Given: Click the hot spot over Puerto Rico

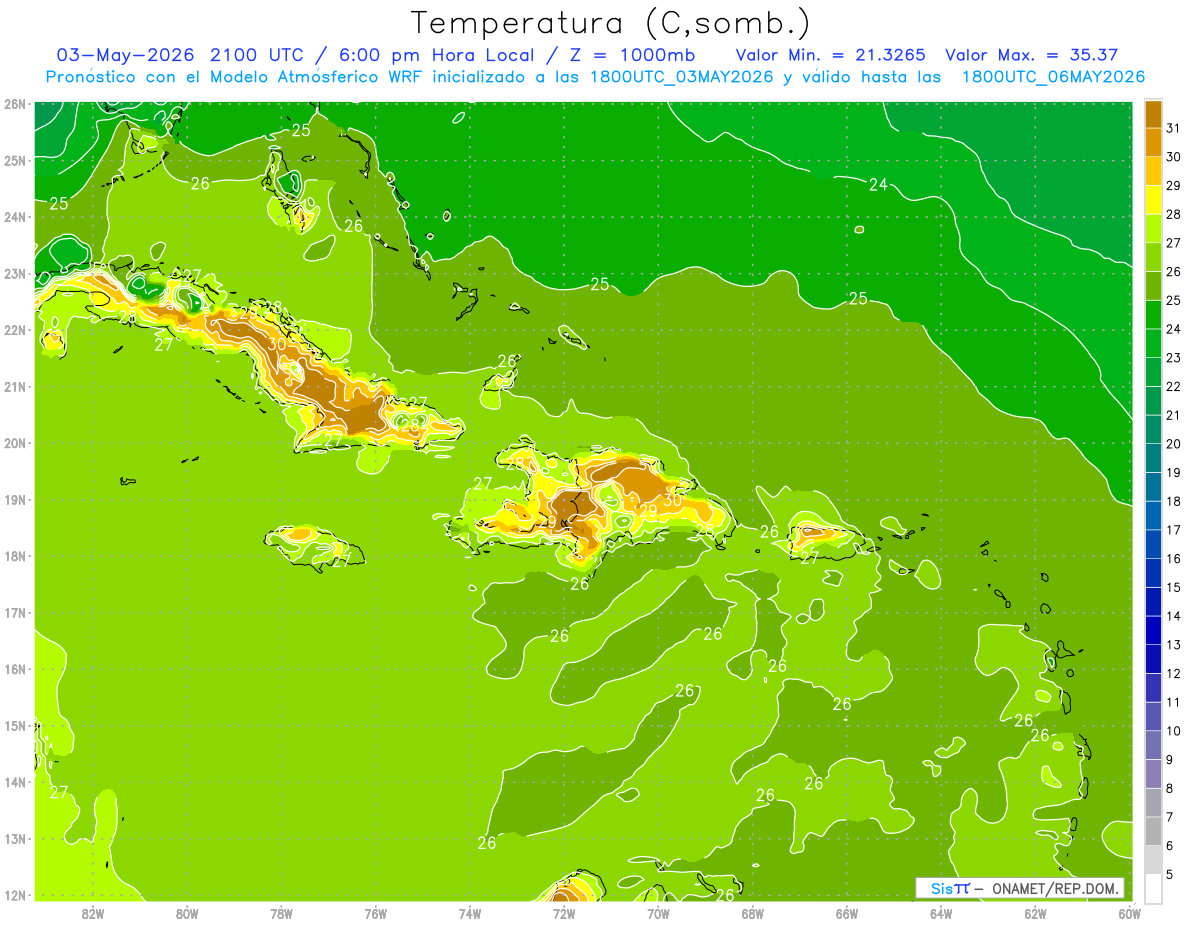Looking at the screenshot, I should tap(812, 531).
